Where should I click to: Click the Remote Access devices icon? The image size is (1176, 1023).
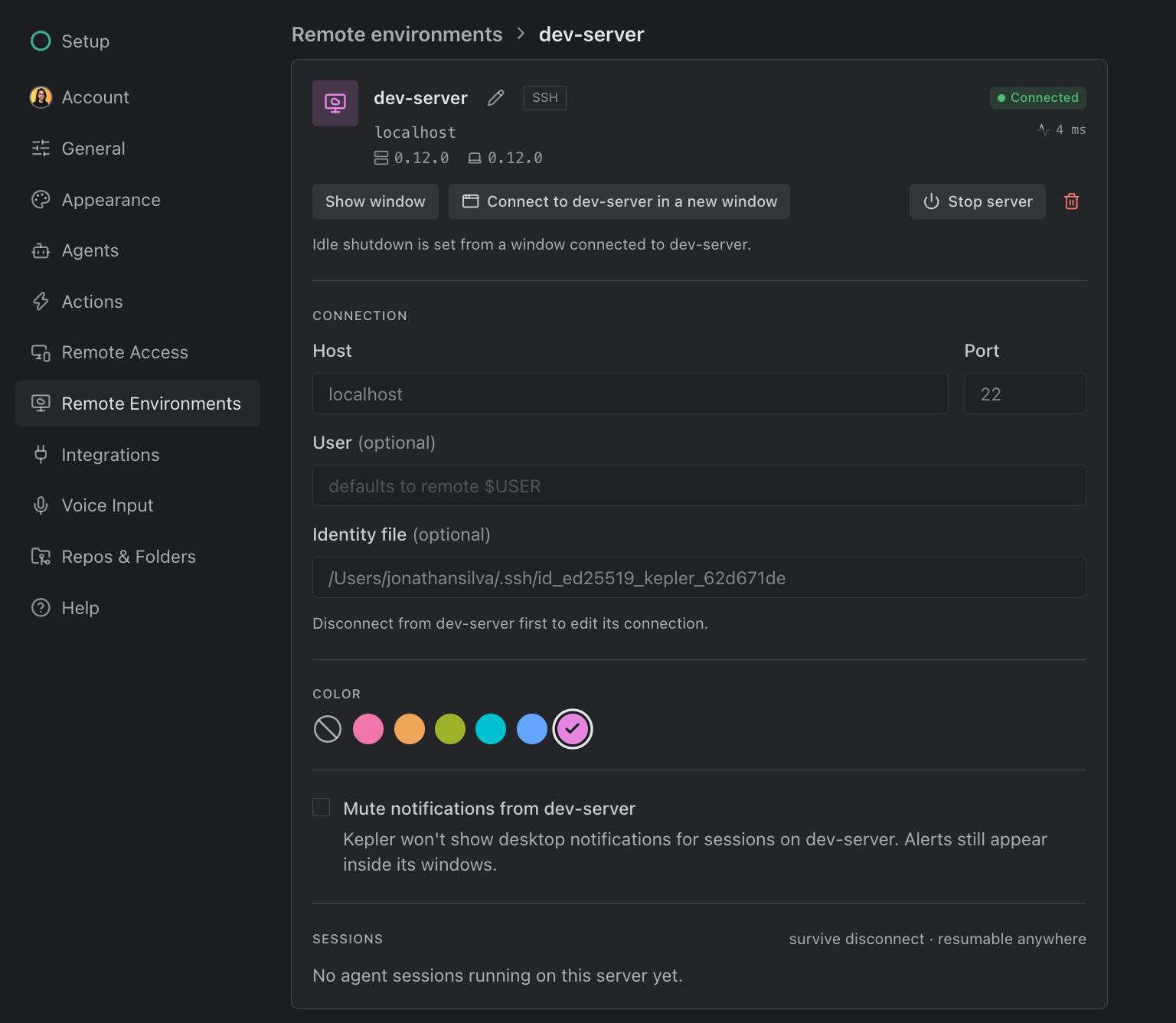tap(41, 352)
